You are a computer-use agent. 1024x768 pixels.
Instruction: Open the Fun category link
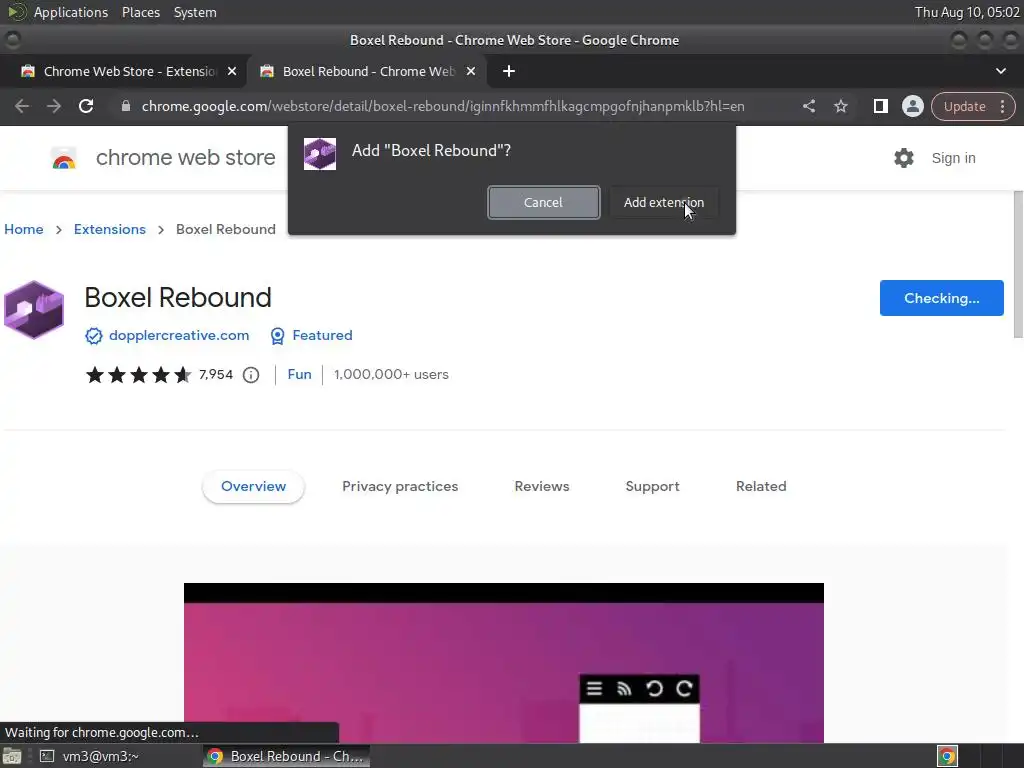tap(299, 374)
